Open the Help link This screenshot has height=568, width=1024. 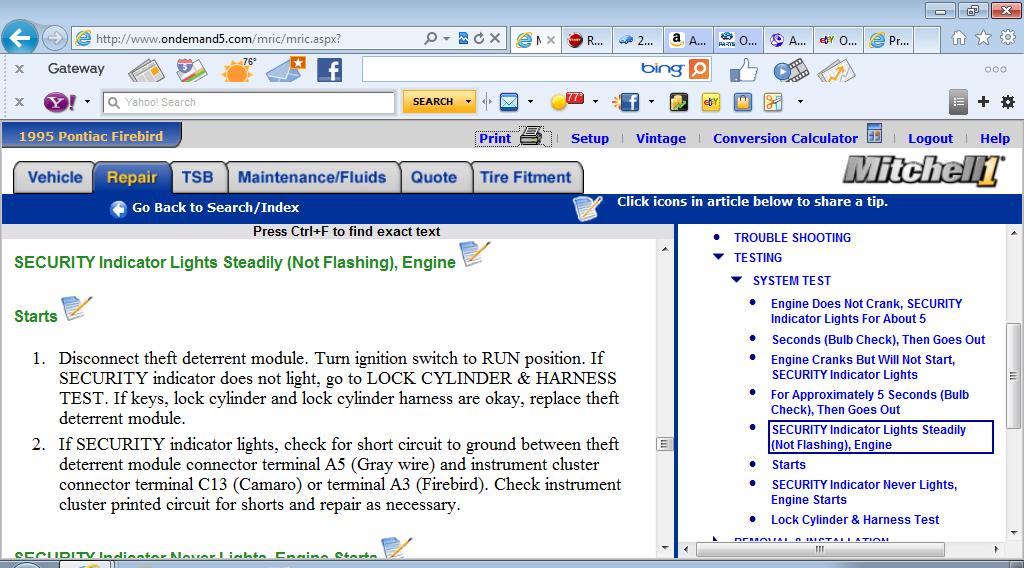point(995,138)
